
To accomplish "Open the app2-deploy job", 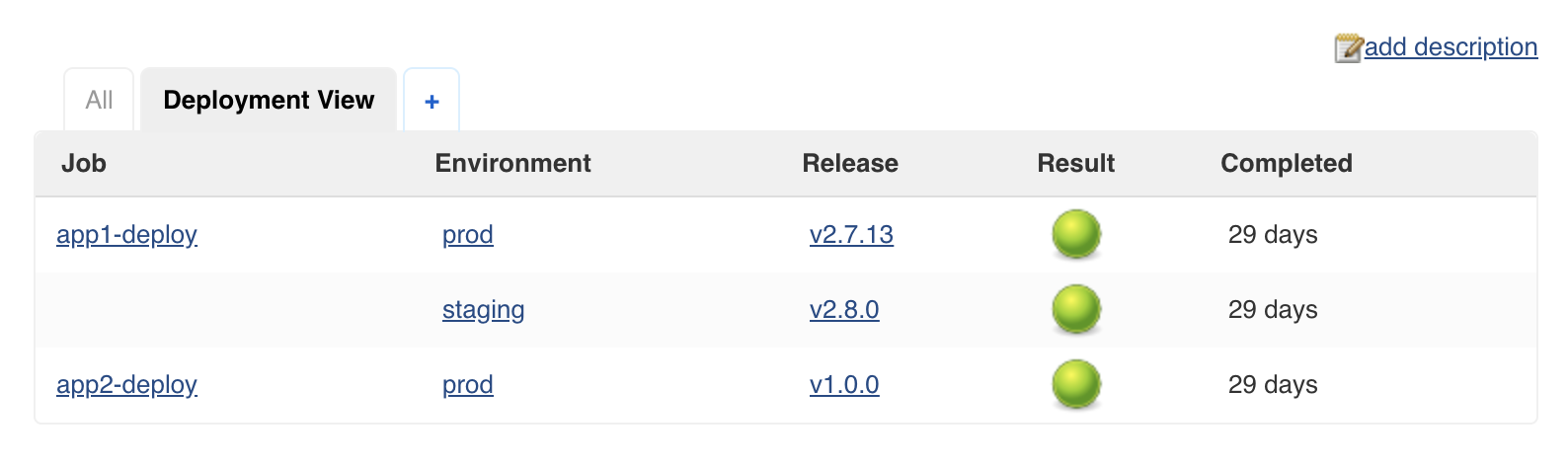I will pyautogui.click(x=126, y=384).
